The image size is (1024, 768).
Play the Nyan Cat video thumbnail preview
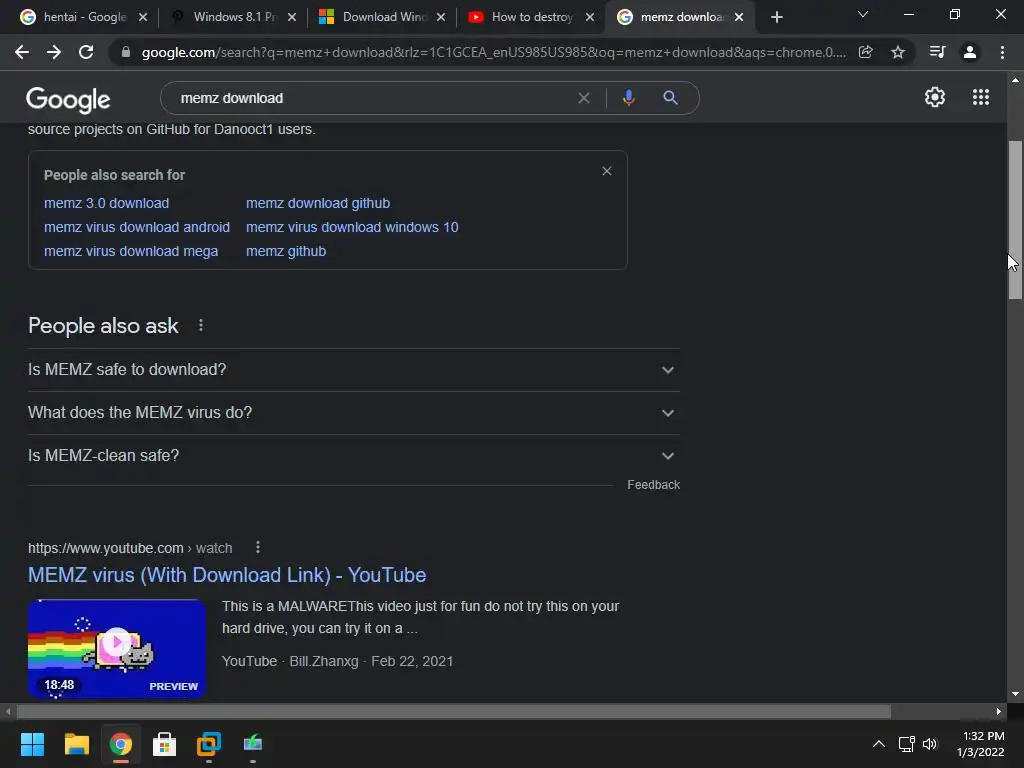tap(117, 648)
